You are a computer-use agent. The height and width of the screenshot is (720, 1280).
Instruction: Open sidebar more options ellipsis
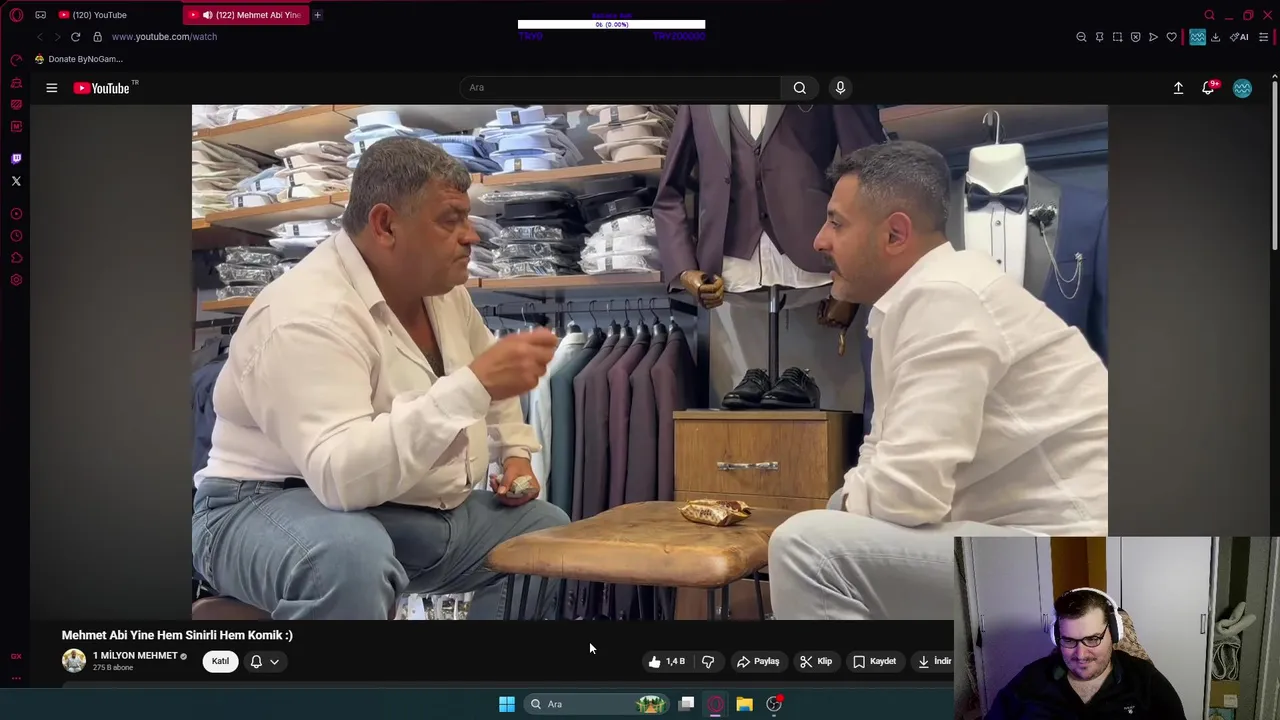pyautogui.click(x=16, y=678)
